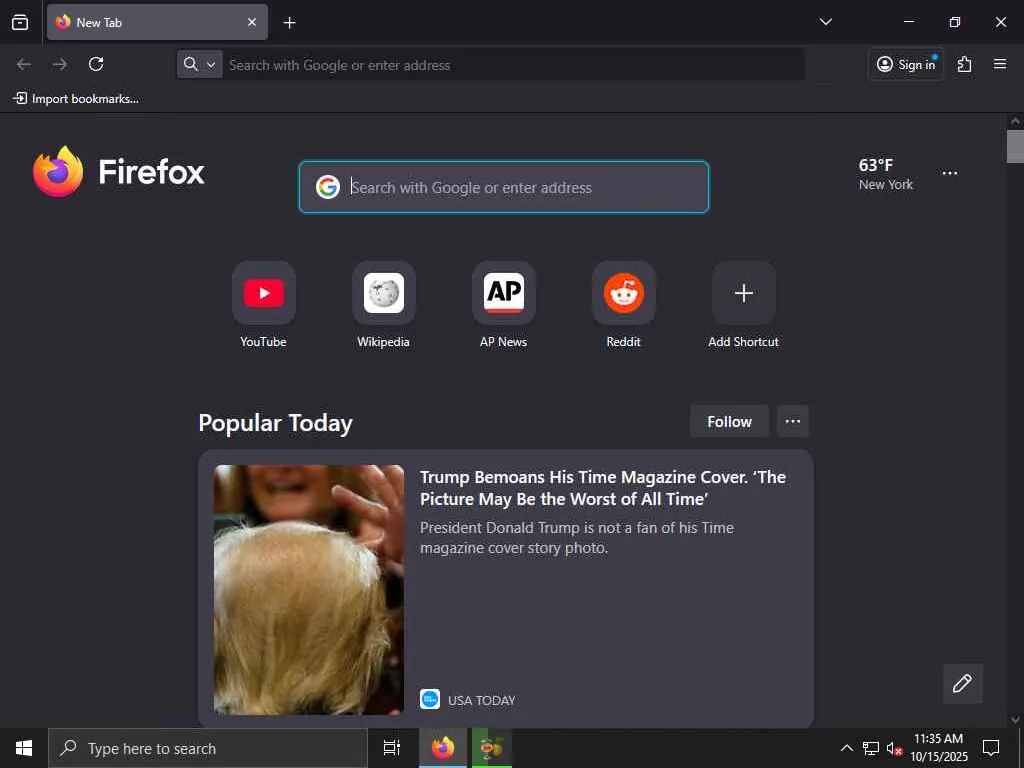Image resolution: width=1024 pixels, height=768 pixels.
Task: Select the New Tab tab
Action: (x=157, y=22)
